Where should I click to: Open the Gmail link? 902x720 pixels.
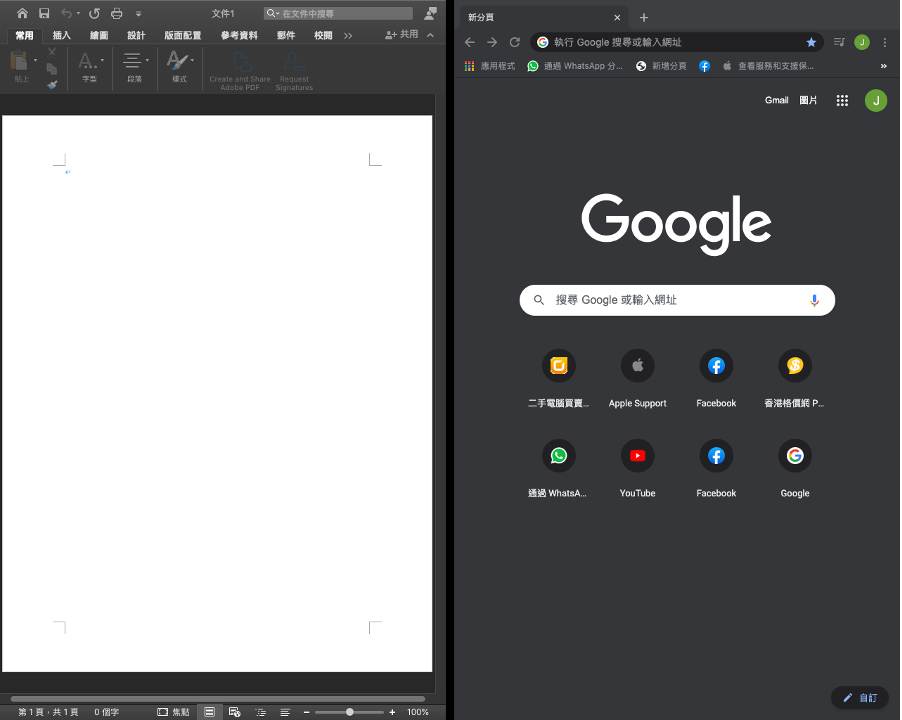(x=777, y=100)
